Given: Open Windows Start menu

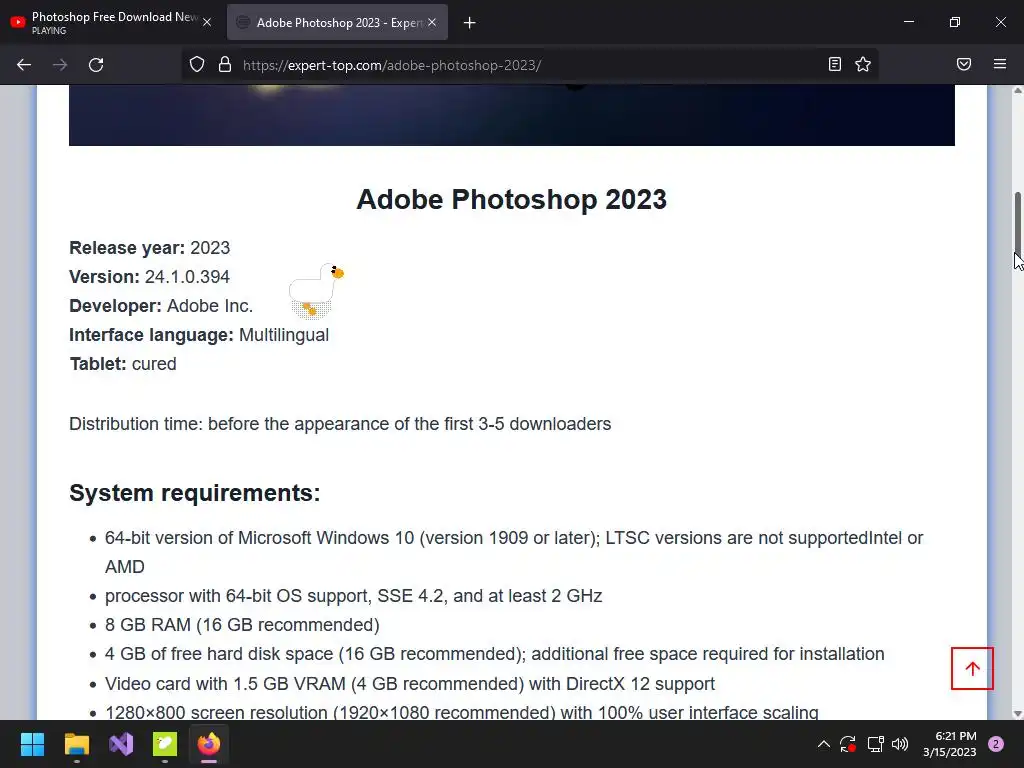Looking at the screenshot, I should click(x=32, y=744).
